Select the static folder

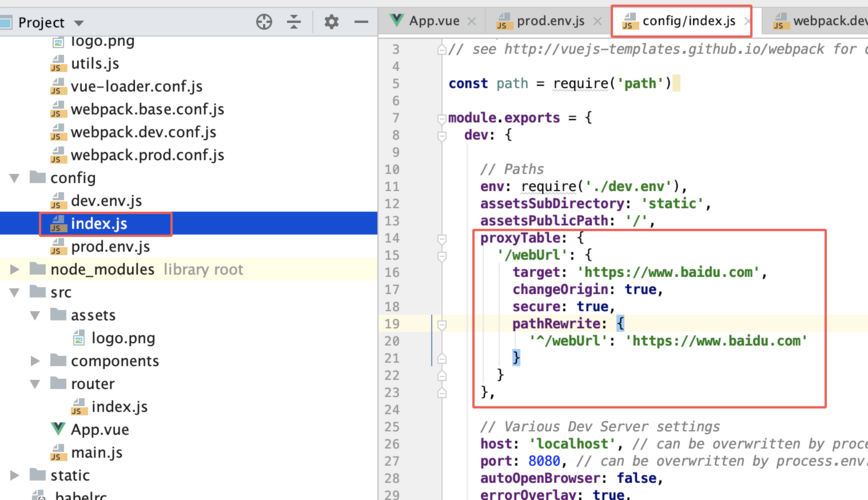tap(70, 476)
